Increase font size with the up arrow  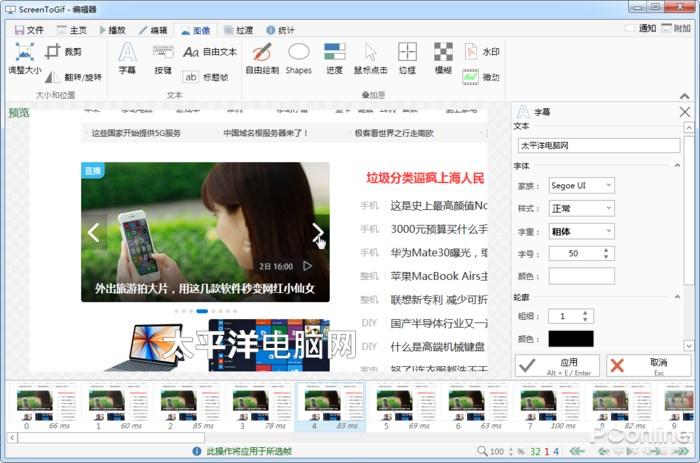pyautogui.click(x=606, y=250)
